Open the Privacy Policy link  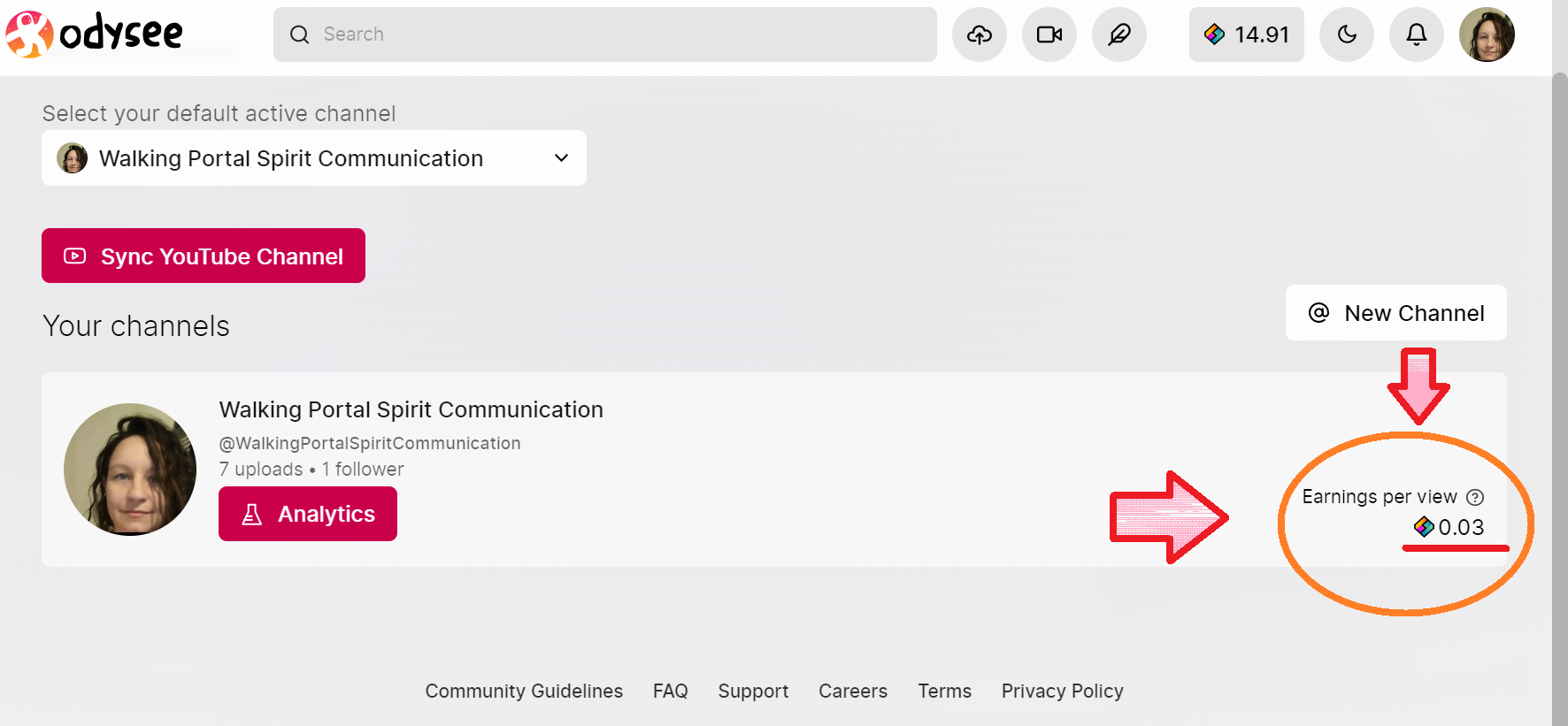pos(1063,691)
